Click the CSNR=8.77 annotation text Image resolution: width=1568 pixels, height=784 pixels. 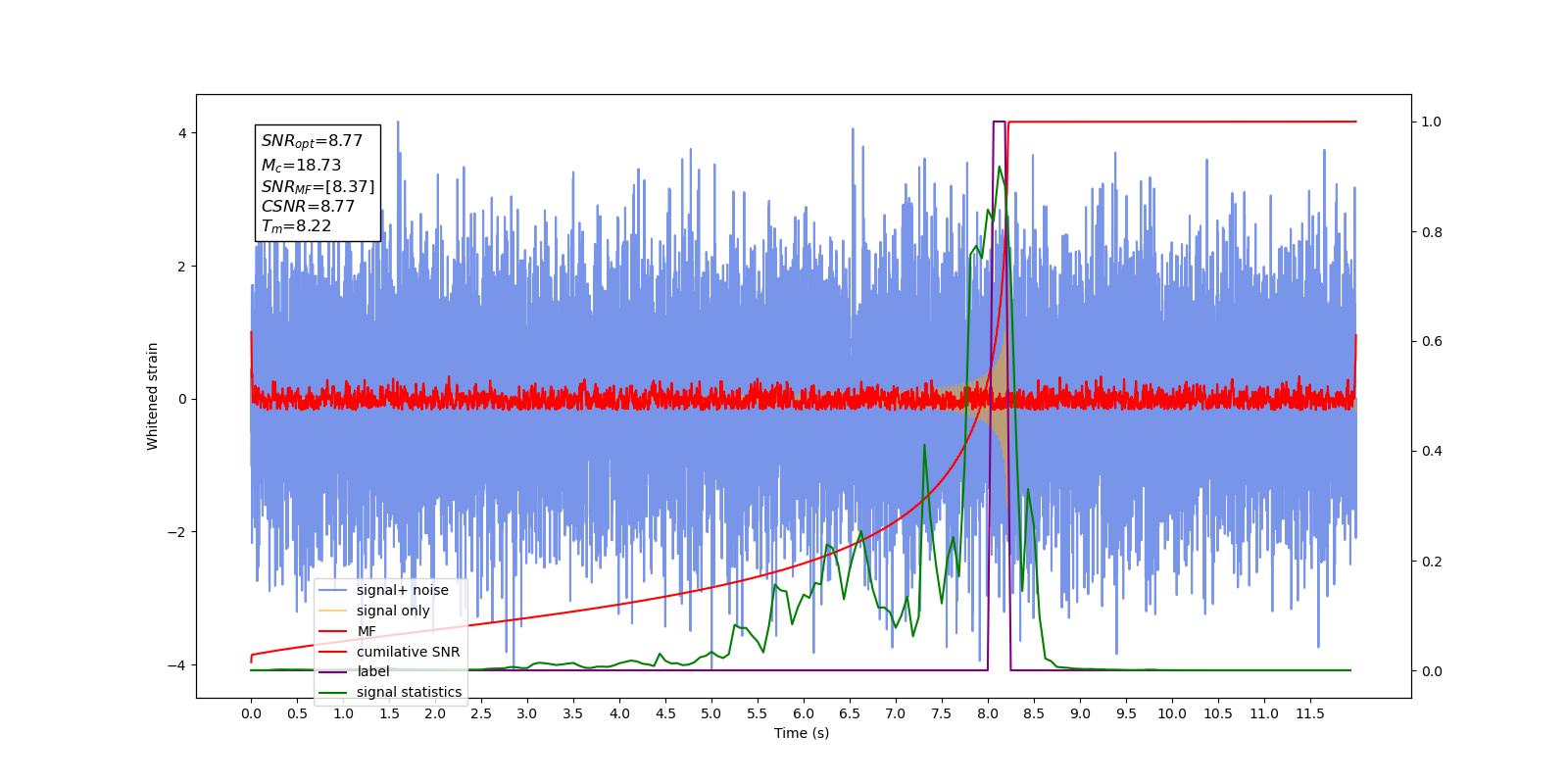[308, 207]
